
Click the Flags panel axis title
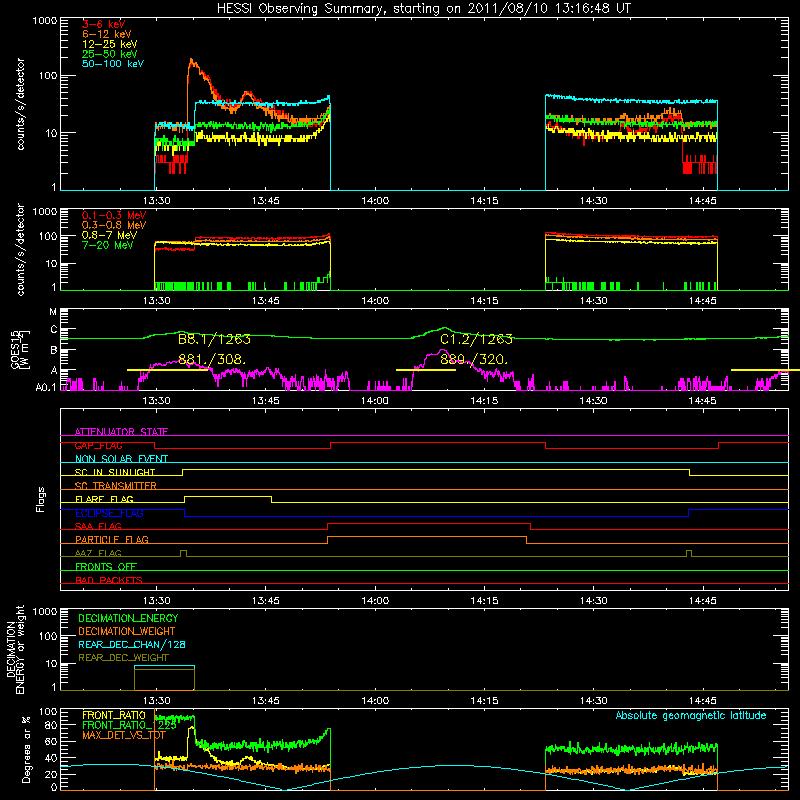click(41, 499)
